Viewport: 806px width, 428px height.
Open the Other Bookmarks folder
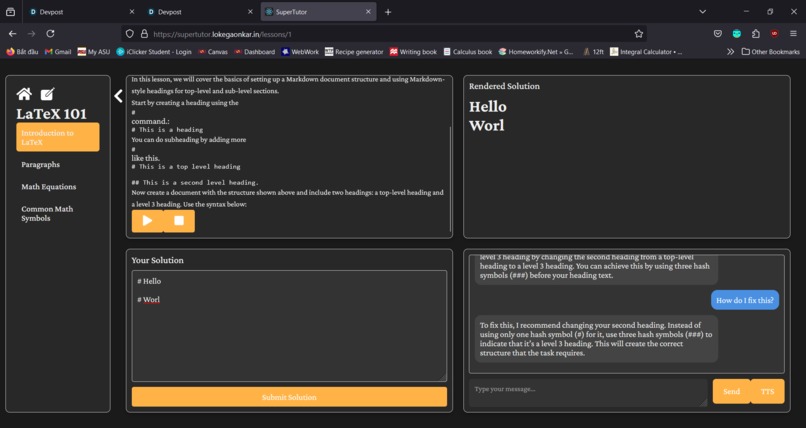click(771, 52)
